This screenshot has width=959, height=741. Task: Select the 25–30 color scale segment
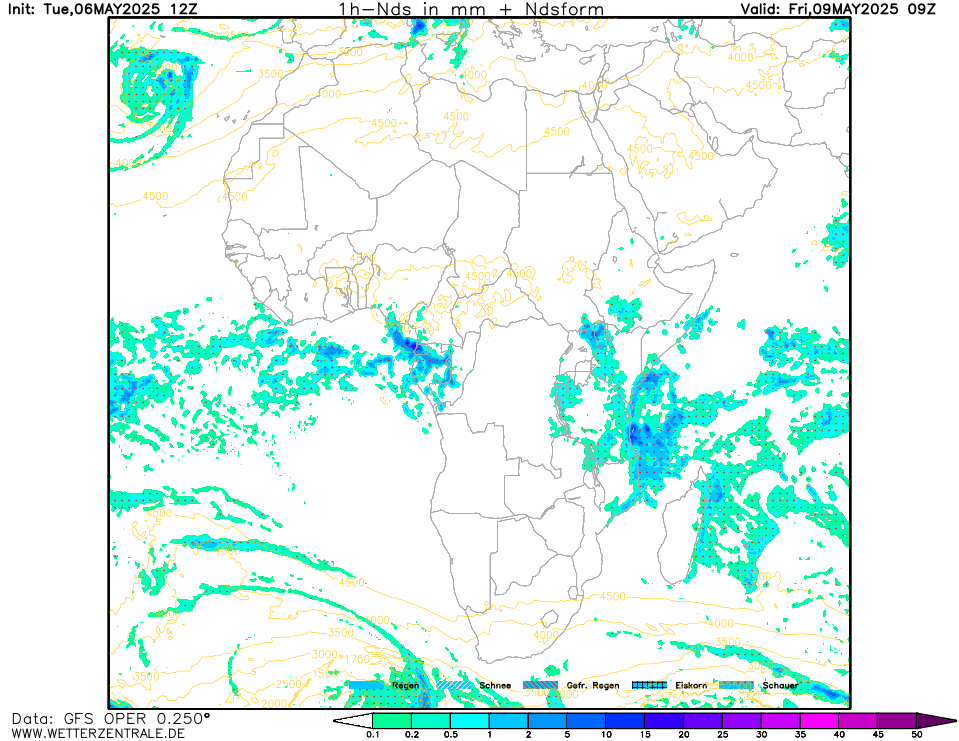[742, 720]
